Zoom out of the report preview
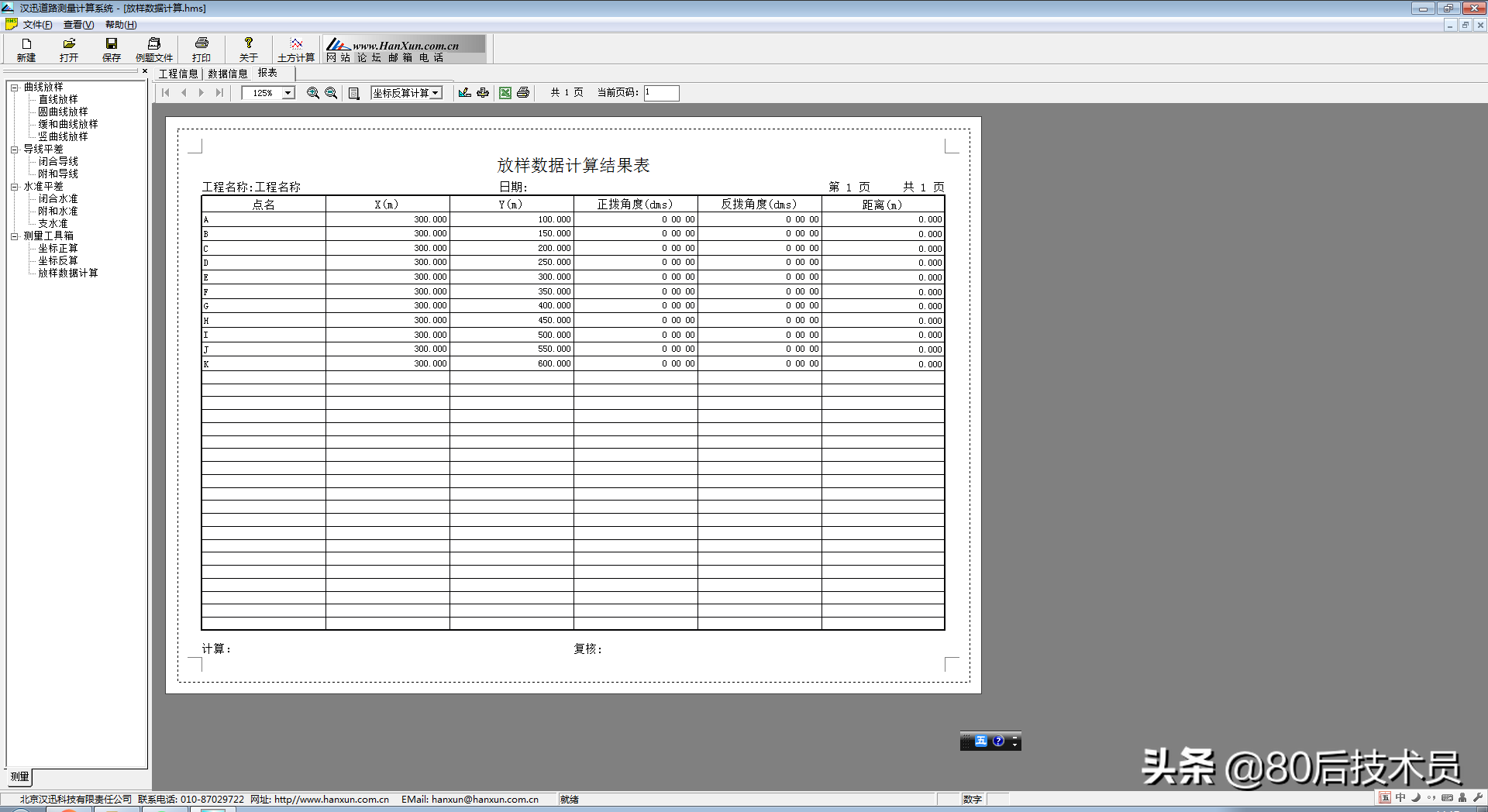Image resolution: width=1488 pixels, height=812 pixels. [331, 93]
